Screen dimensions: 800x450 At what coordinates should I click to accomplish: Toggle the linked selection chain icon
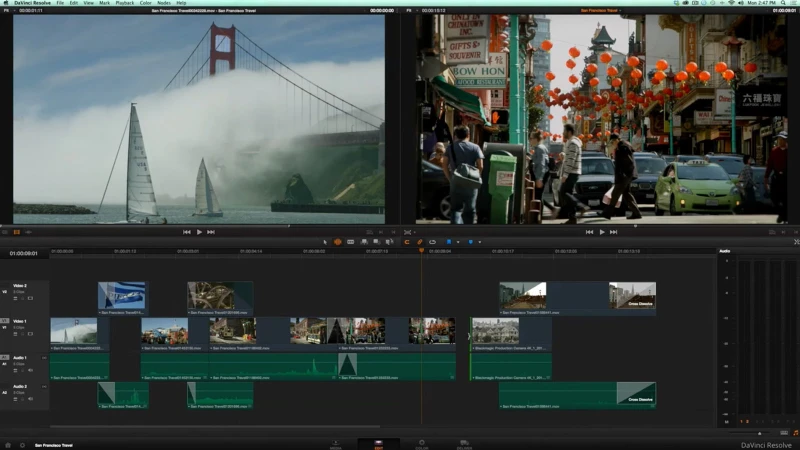coord(419,241)
